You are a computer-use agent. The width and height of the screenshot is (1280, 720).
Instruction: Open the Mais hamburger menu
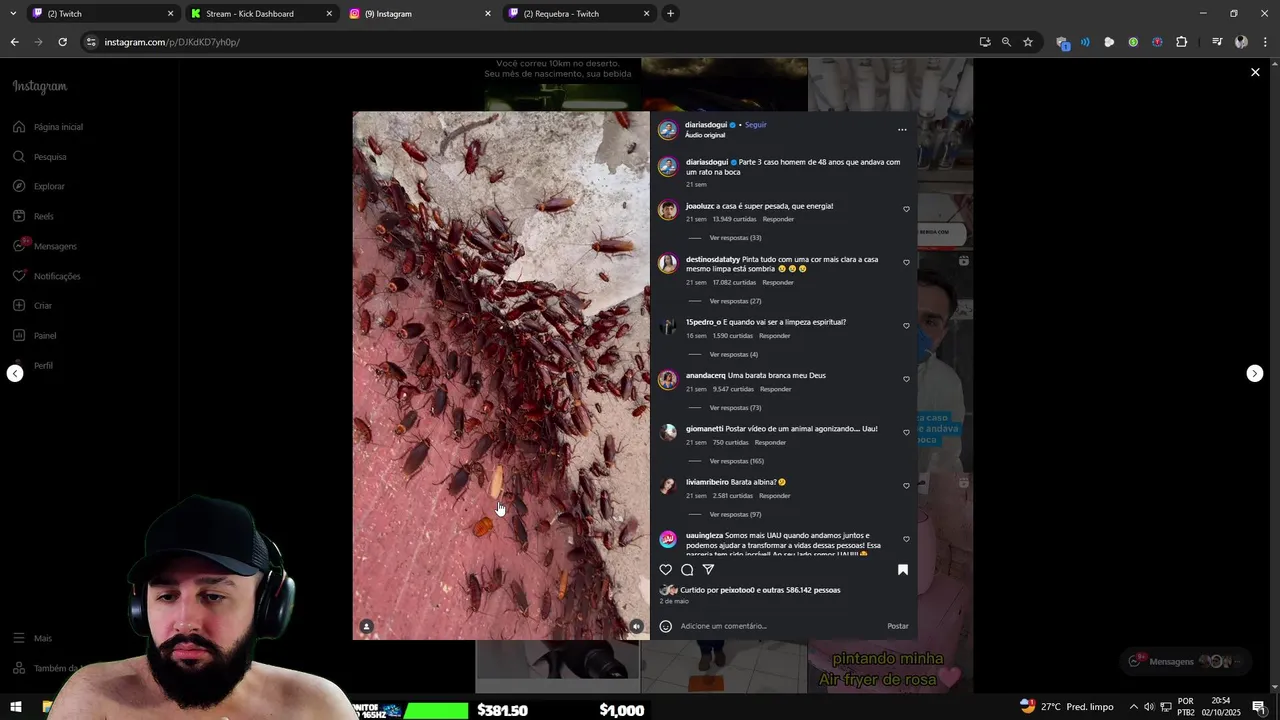(x=32, y=638)
